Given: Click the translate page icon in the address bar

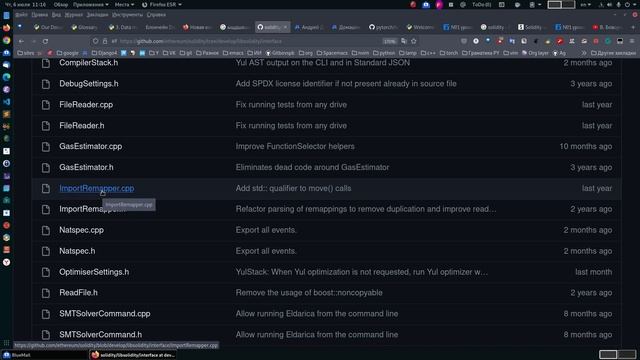Looking at the screenshot, I should coord(404,41).
